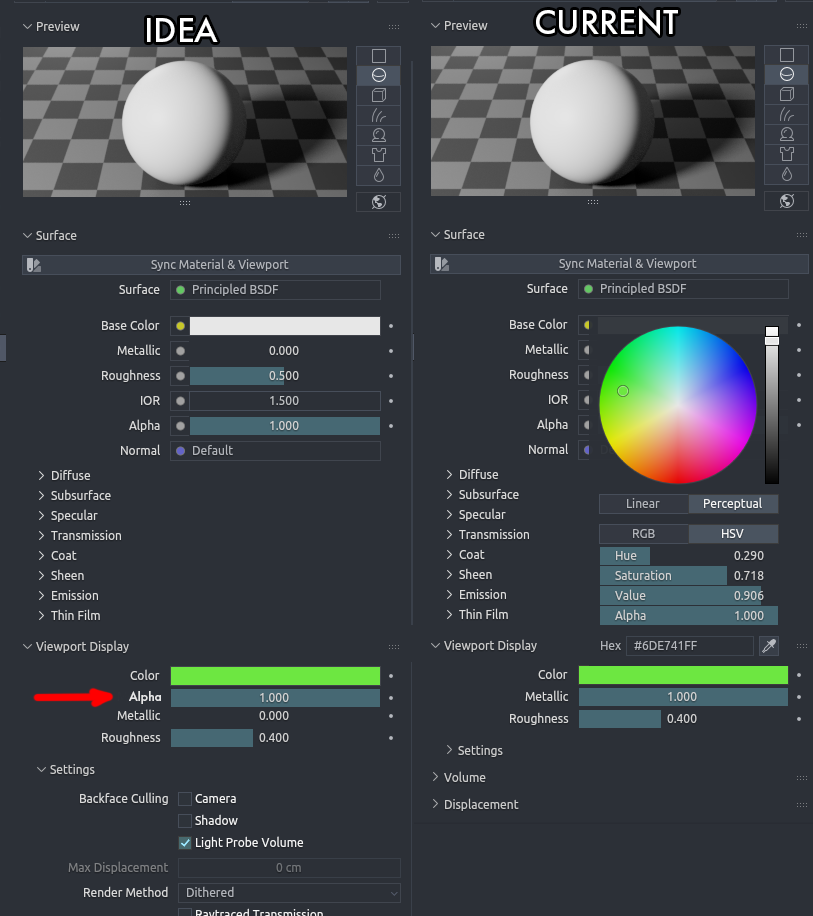Select Hair preview type in CURRENT panel
The height and width of the screenshot is (916, 813).
coord(787,114)
